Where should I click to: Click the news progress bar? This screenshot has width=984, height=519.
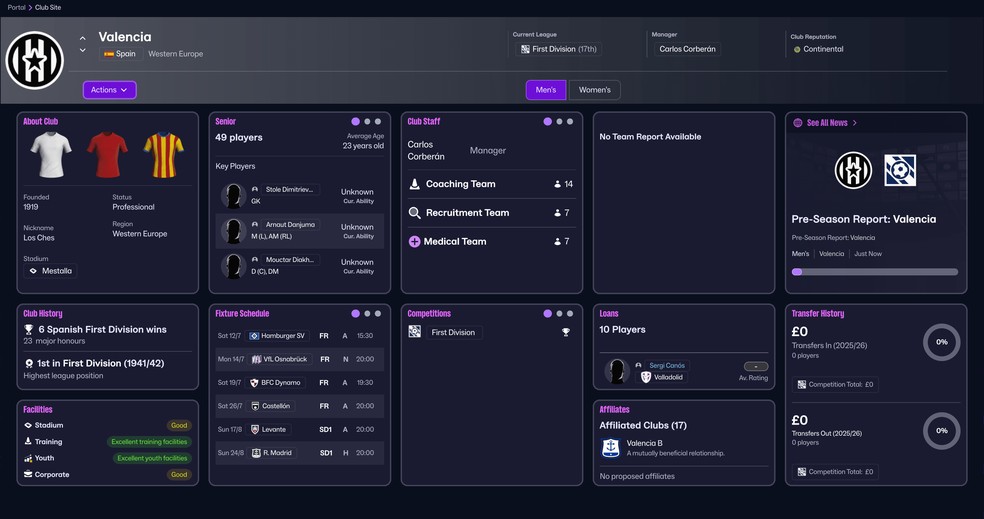[875, 272]
